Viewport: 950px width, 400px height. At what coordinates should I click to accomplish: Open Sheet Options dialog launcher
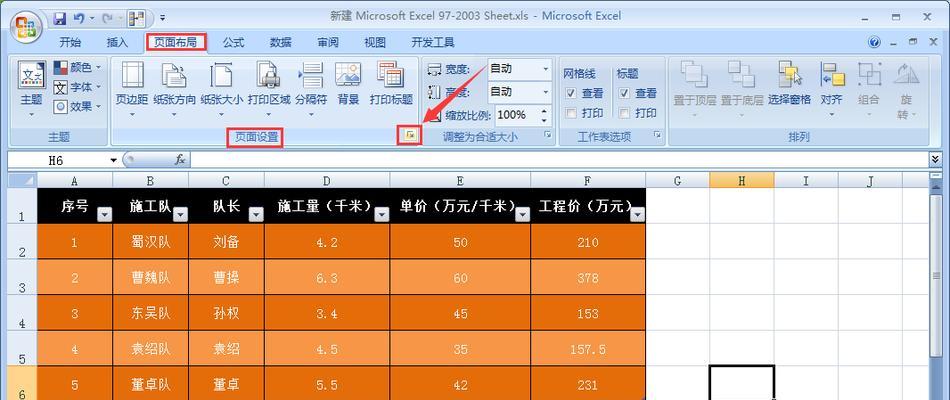click(x=657, y=135)
